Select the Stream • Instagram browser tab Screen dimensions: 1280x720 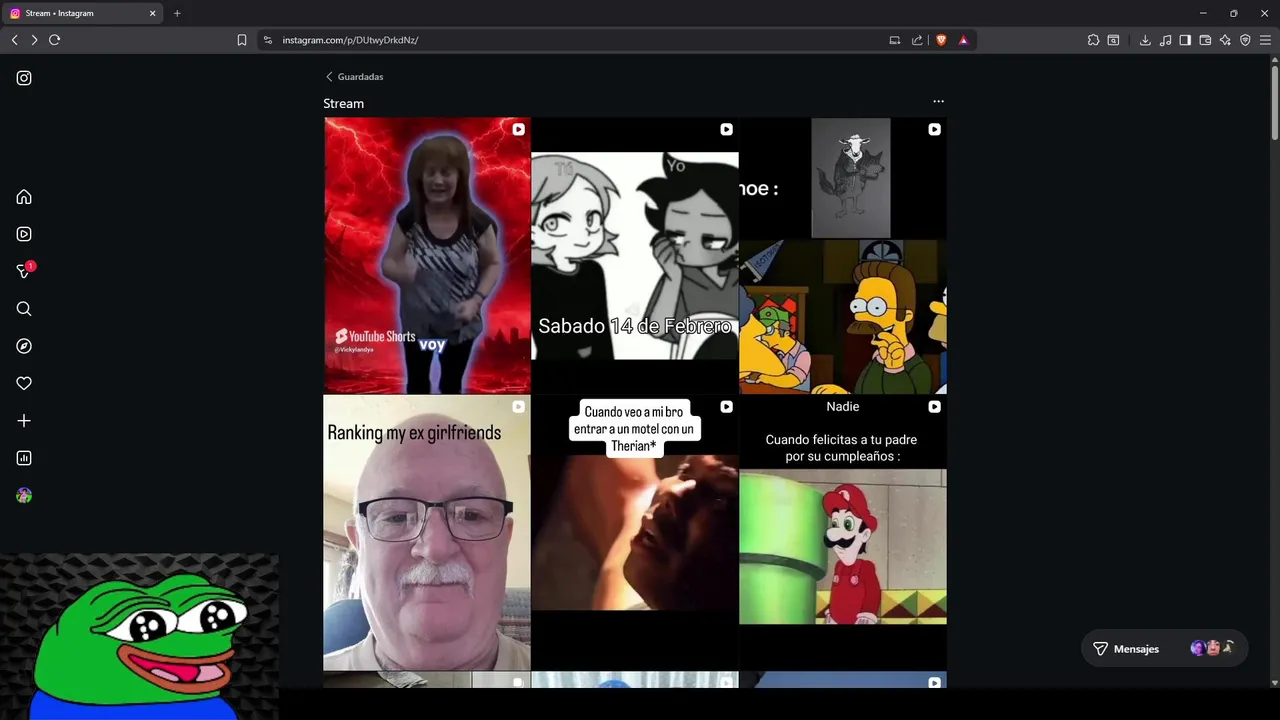click(84, 13)
